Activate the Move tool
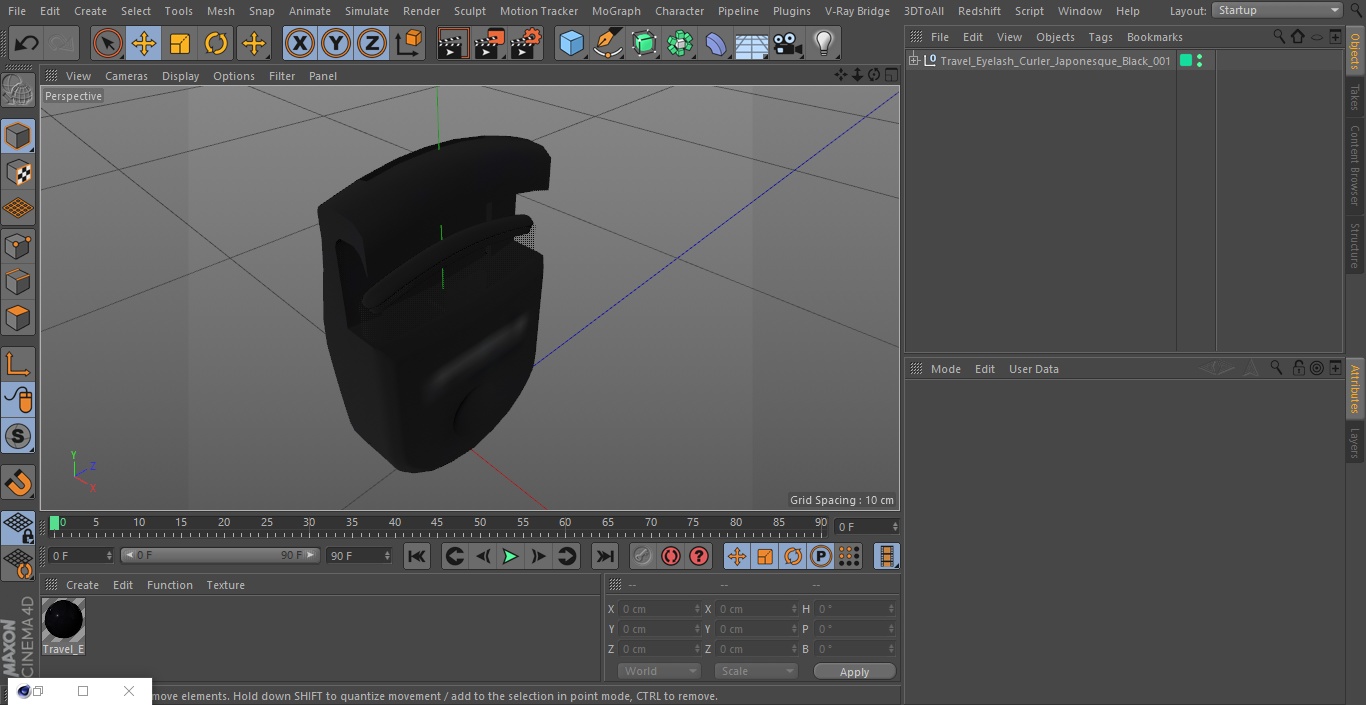This screenshot has width=1366, height=705. pyautogui.click(x=144, y=43)
